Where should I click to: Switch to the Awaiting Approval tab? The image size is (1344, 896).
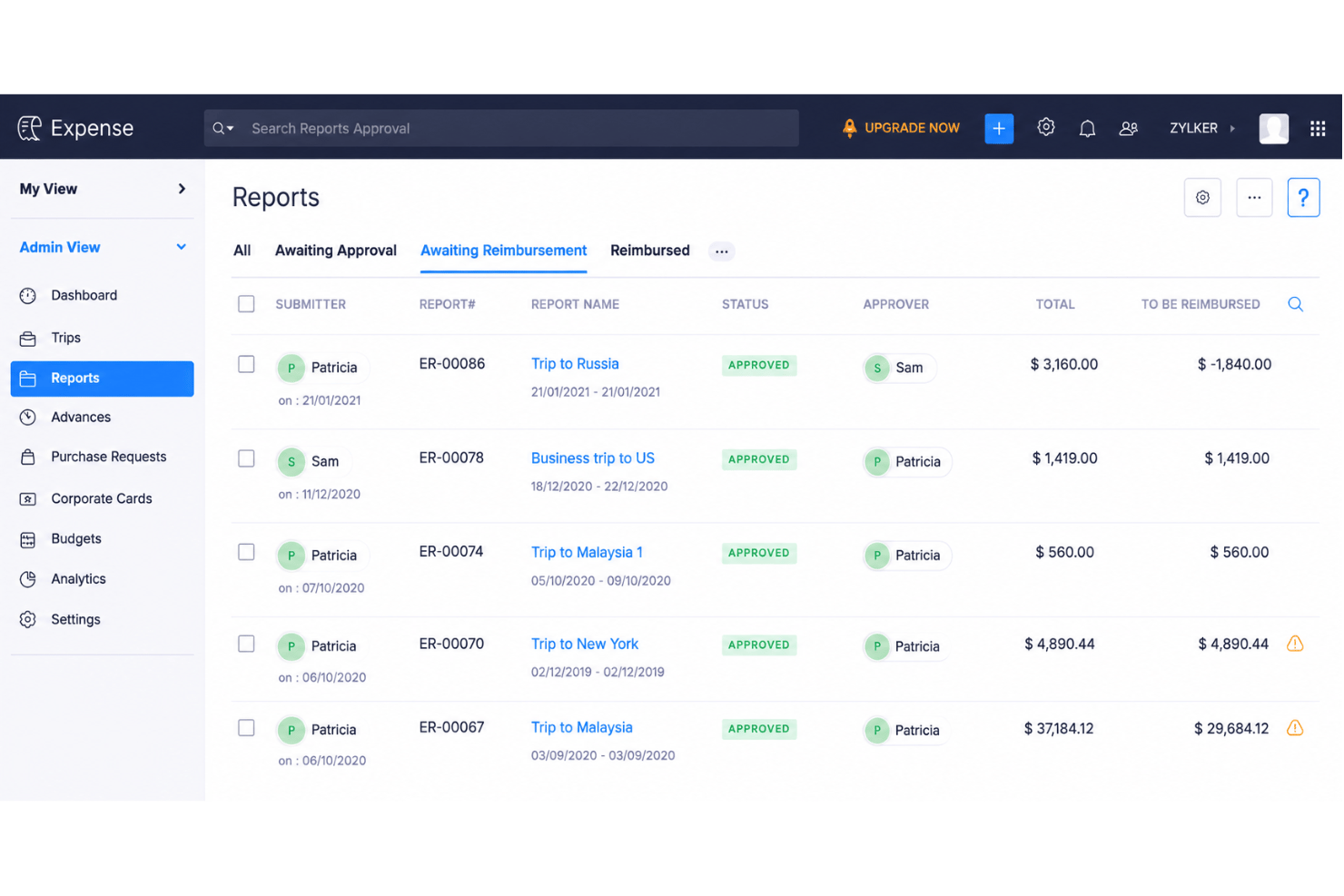[x=336, y=251]
